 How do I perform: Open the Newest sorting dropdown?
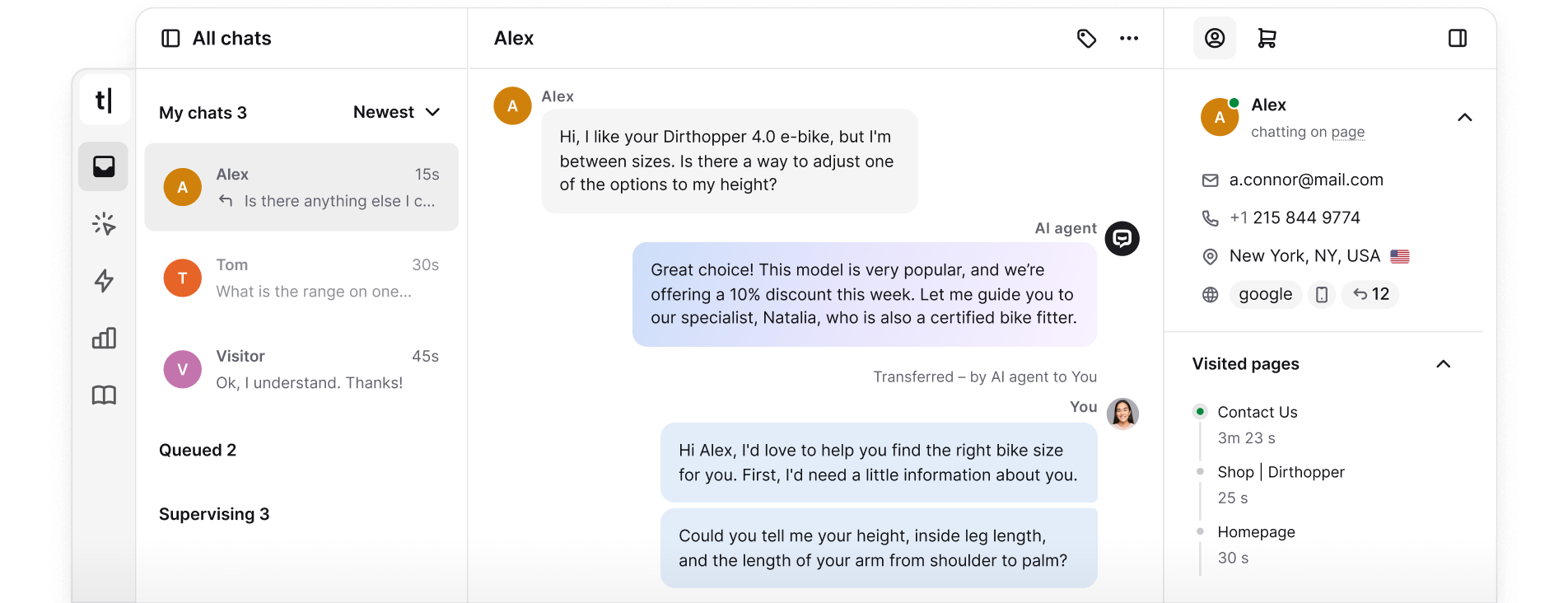pyautogui.click(x=396, y=112)
